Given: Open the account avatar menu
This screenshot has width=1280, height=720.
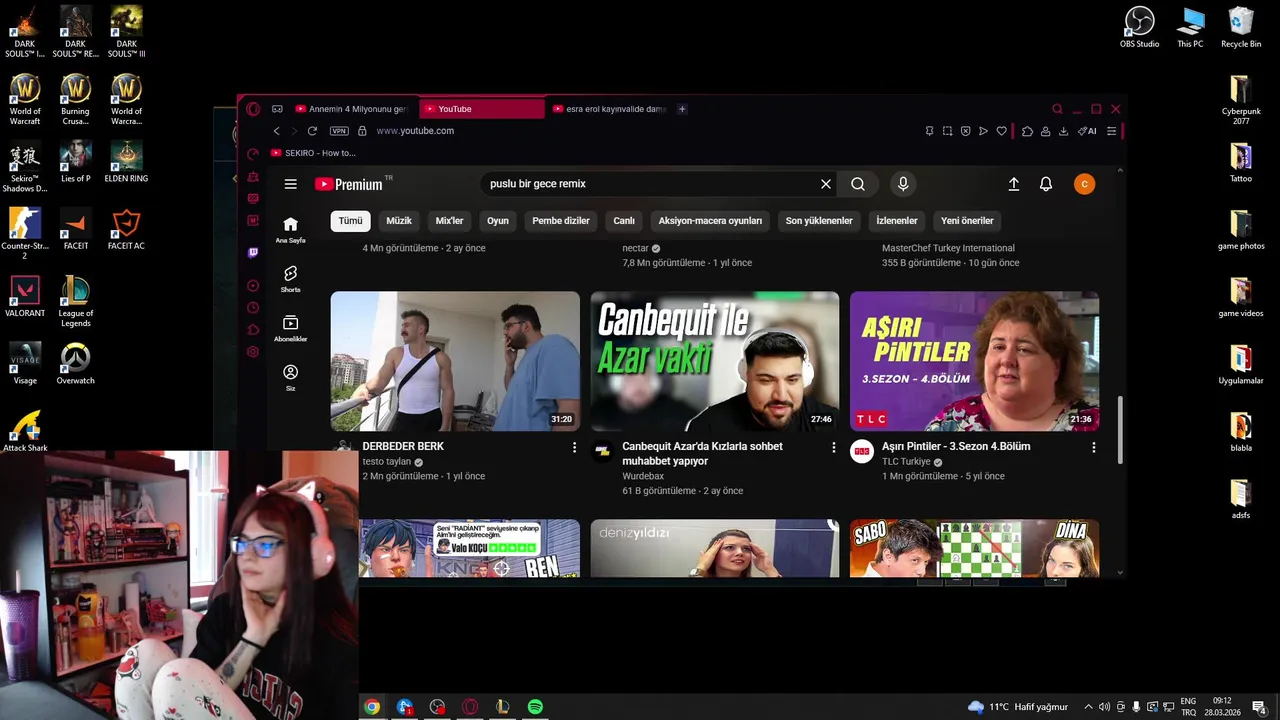Looking at the screenshot, I should point(1084,184).
